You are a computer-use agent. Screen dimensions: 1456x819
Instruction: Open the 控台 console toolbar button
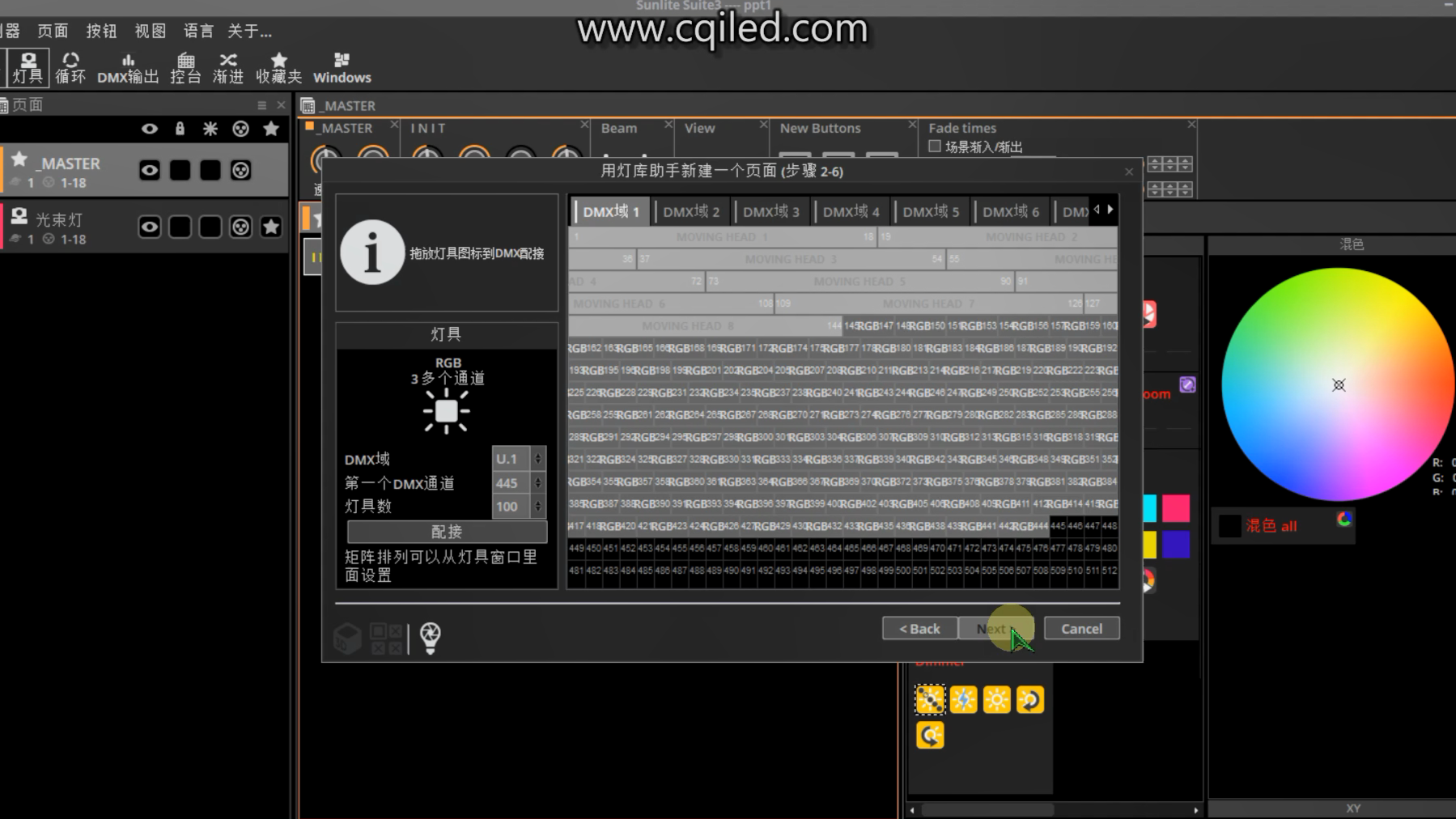tap(185, 68)
